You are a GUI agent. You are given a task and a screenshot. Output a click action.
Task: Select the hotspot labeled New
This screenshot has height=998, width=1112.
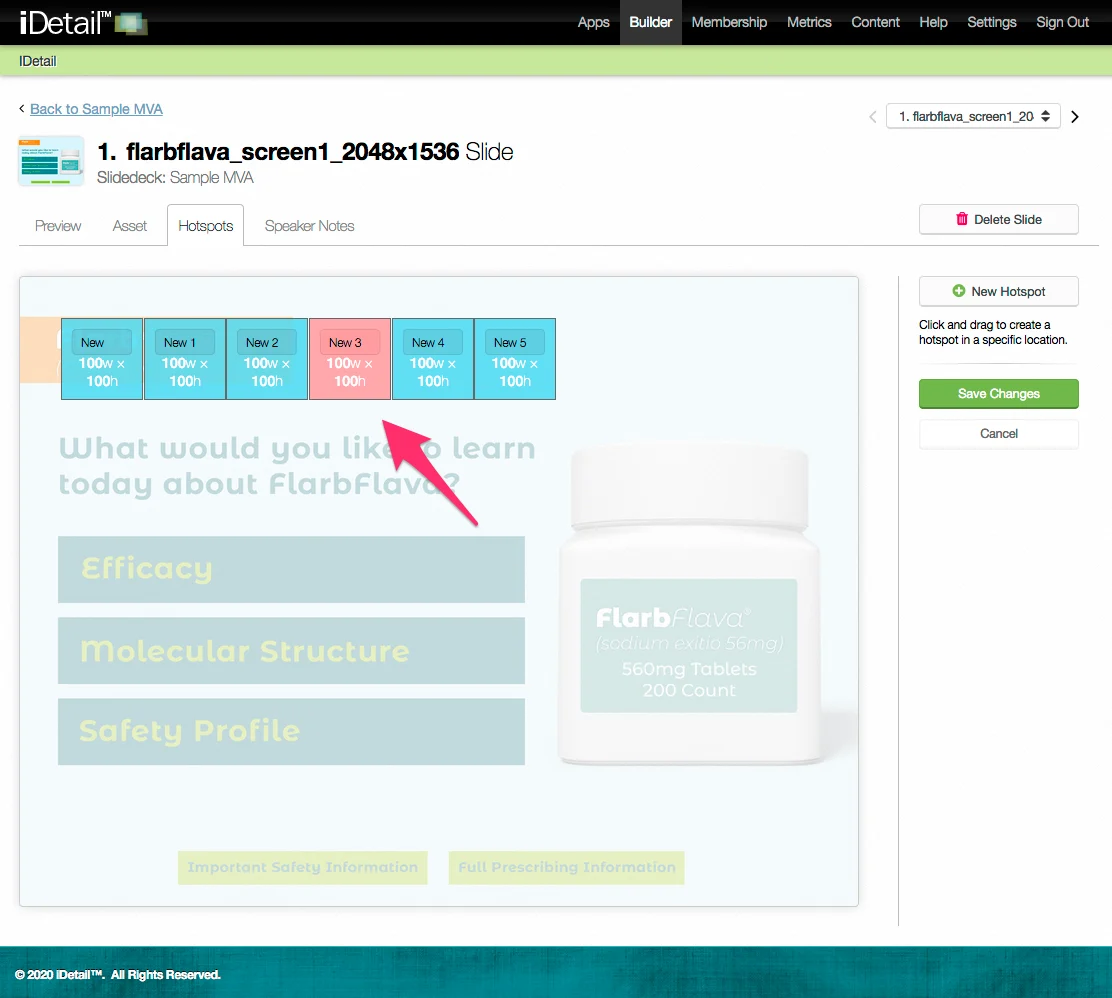(x=102, y=359)
